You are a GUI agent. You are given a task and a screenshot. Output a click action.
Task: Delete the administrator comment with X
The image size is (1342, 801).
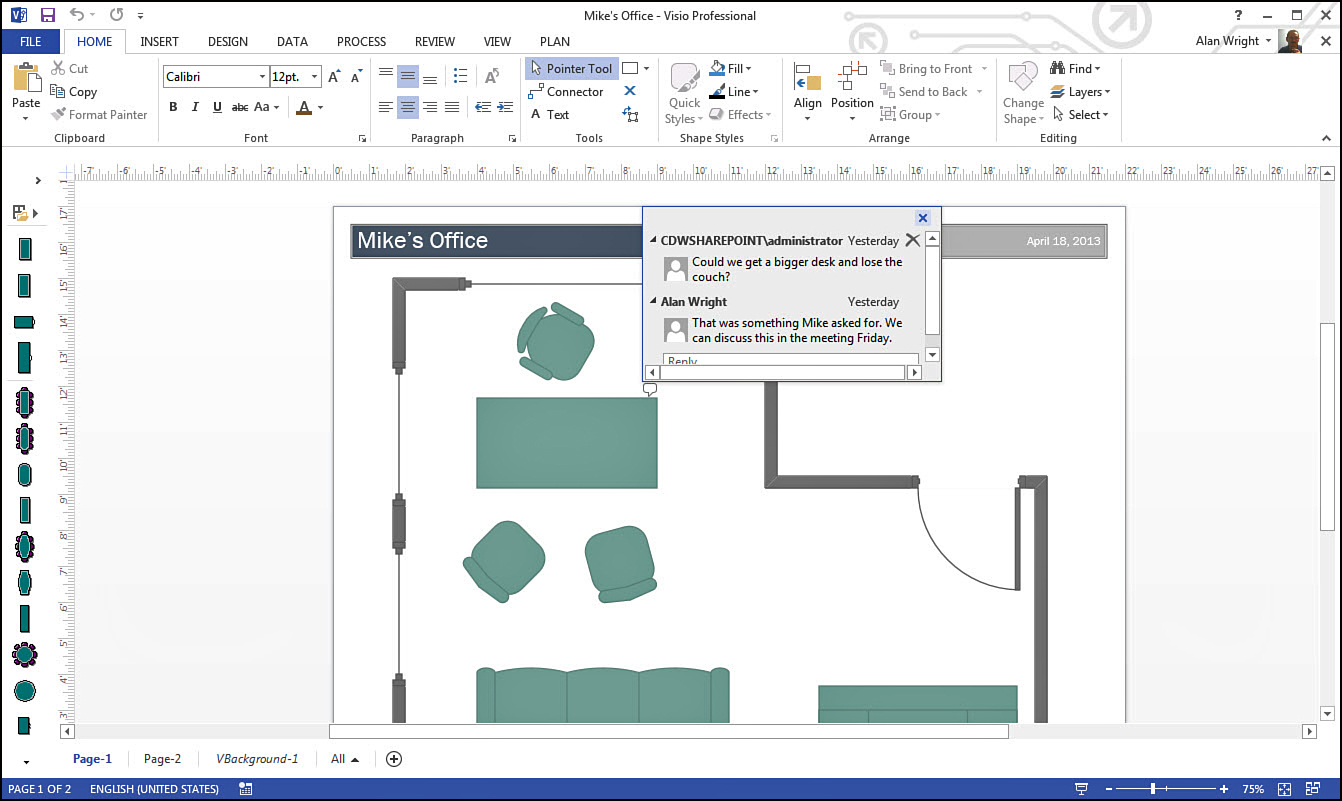pyautogui.click(x=912, y=240)
